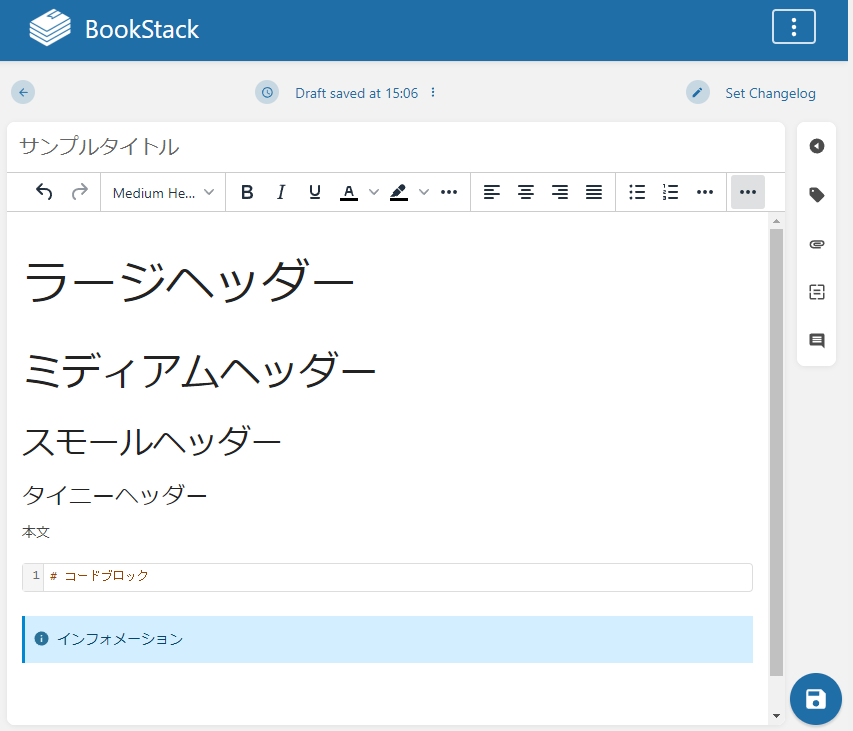Image resolution: width=853 pixels, height=731 pixels.
Task: Save the page with floppy disk button
Action: 815,699
